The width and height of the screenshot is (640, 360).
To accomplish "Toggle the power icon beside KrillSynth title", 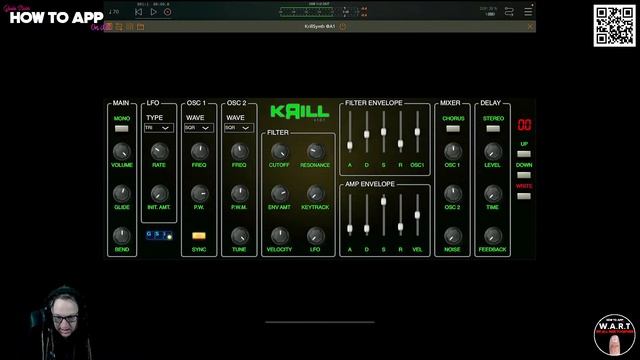I will (342, 27).
